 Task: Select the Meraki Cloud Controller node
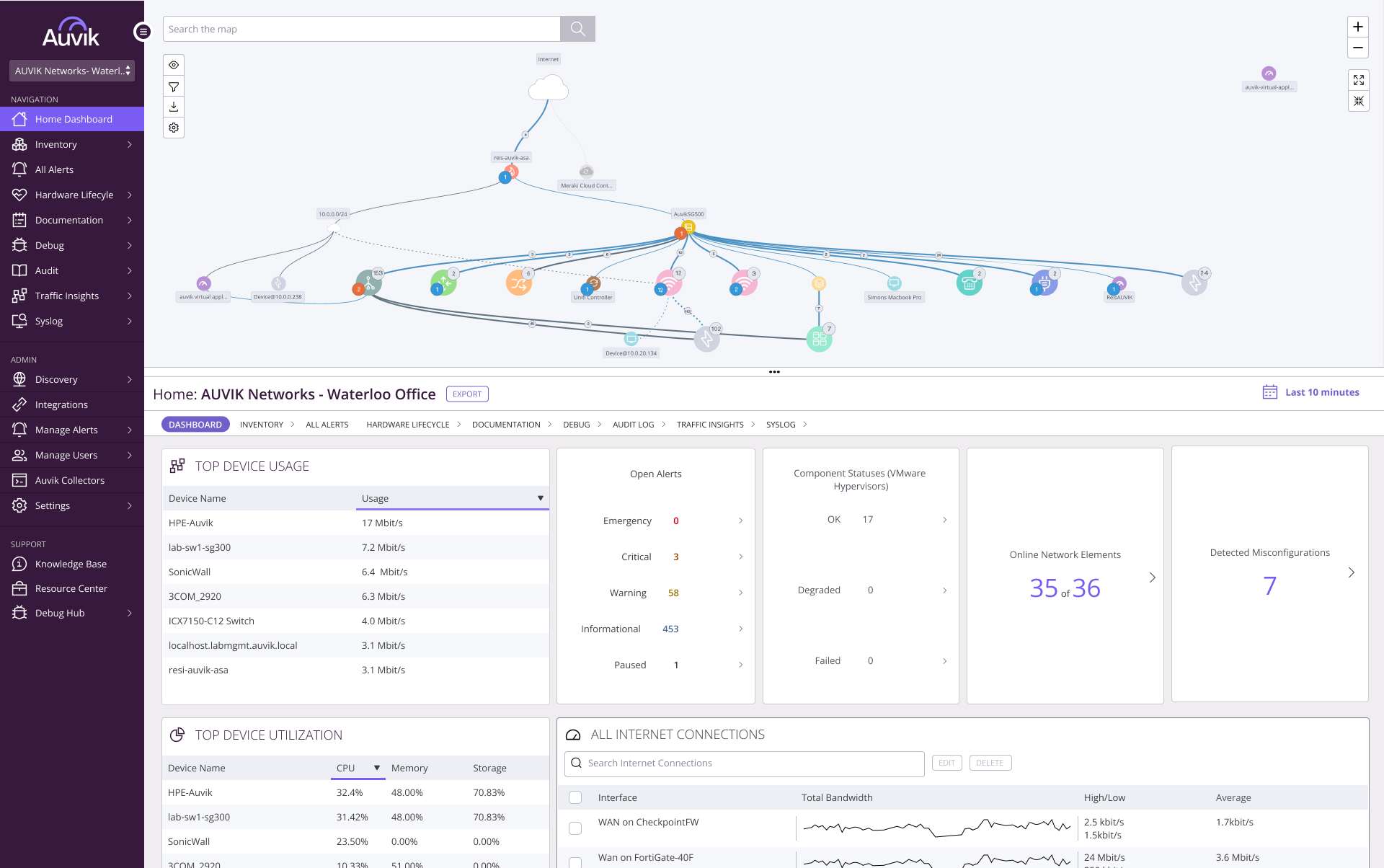587,172
